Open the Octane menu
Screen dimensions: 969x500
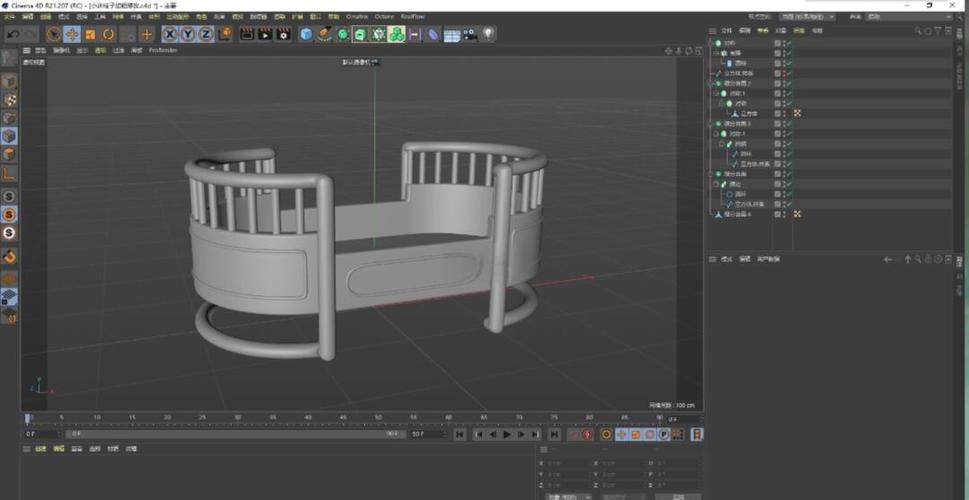tap(384, 17)
